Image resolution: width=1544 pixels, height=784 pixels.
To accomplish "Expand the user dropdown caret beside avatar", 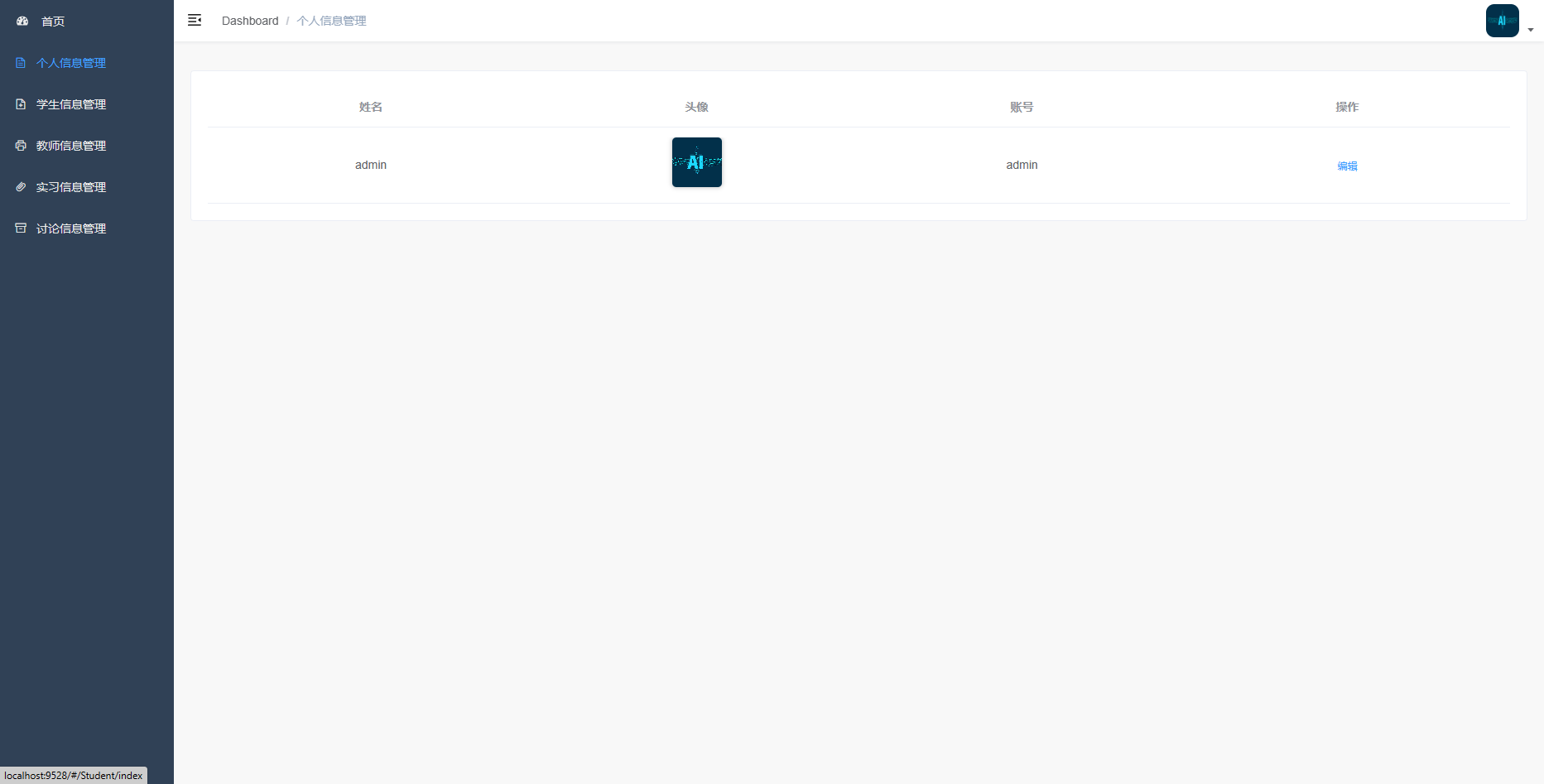I will click(x=1531, y=30).
